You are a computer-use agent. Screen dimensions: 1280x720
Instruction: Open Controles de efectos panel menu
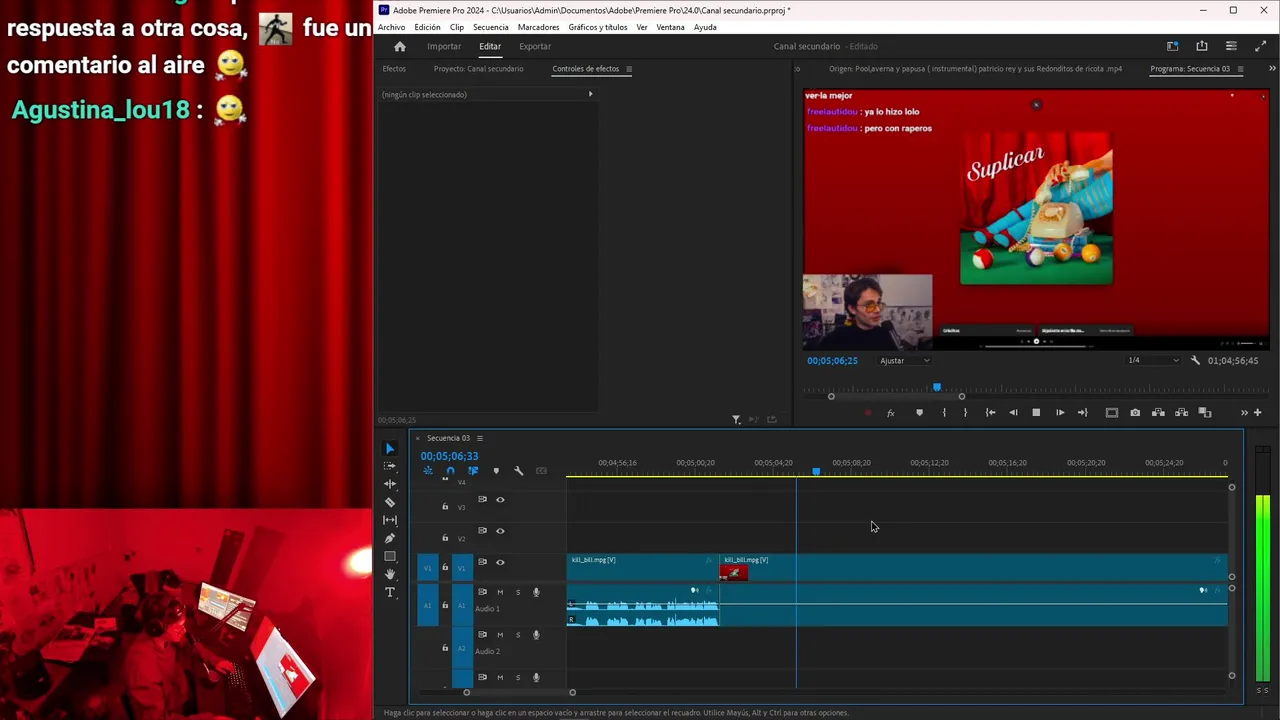629,69
